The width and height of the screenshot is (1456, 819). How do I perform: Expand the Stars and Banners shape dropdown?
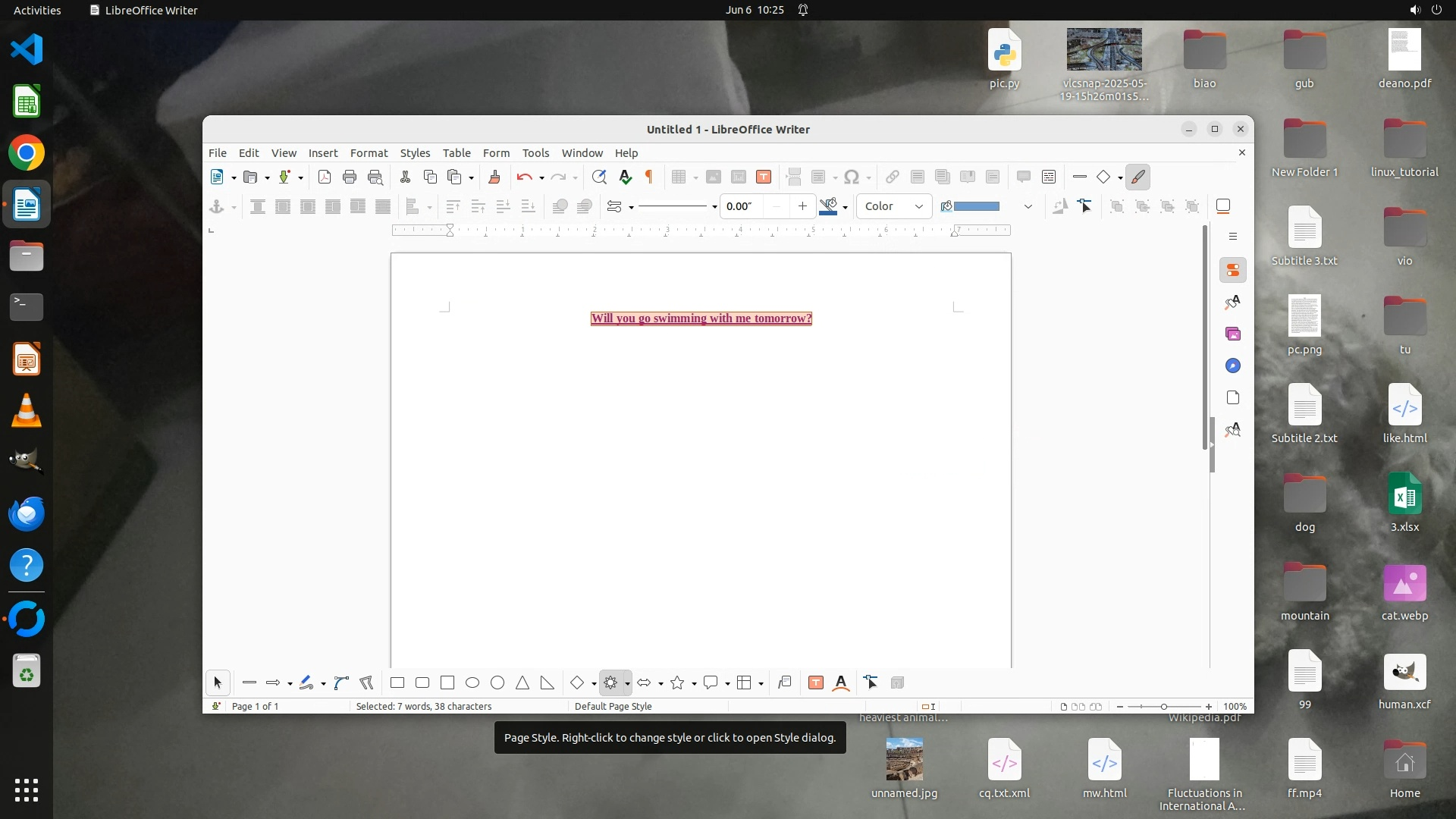click(x=694, y=684)
